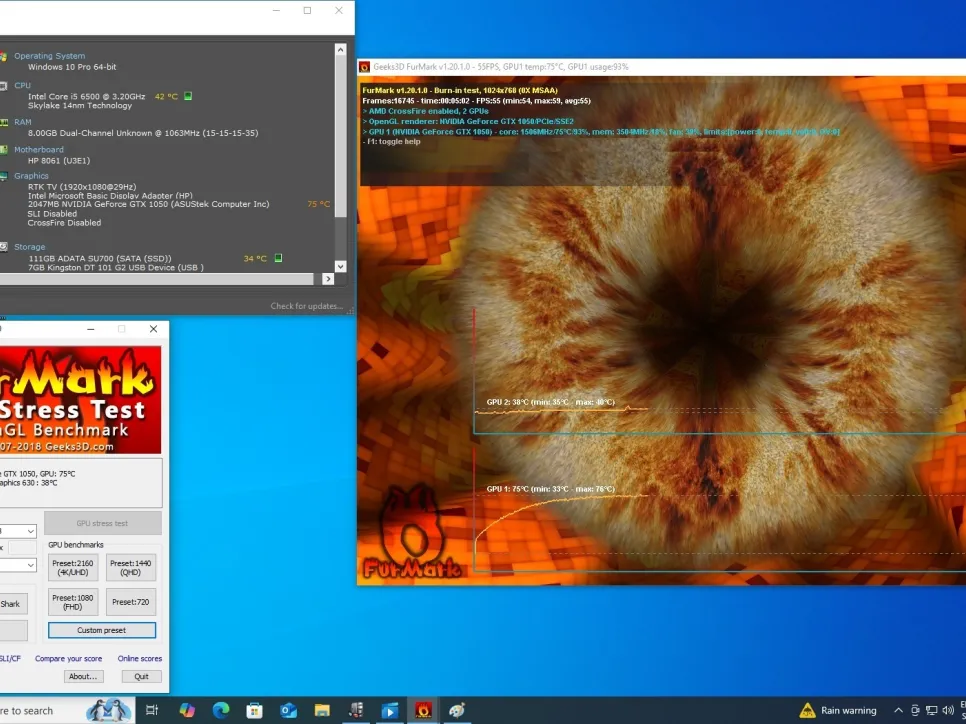966x724 pixels.
Task: Show hidden system tray icons
Action: (898, 710)
